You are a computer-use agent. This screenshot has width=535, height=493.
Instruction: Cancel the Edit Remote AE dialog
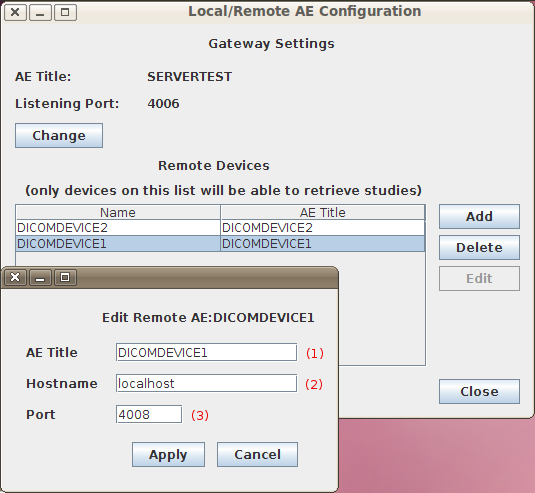257,454
